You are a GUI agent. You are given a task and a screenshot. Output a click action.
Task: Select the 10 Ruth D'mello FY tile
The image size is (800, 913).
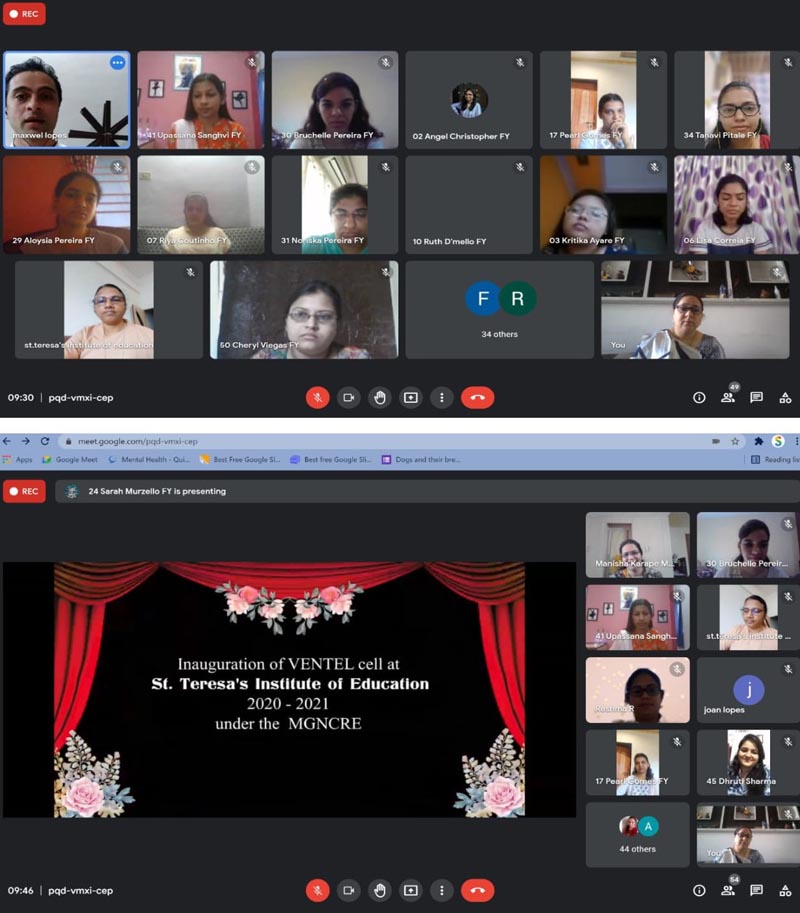[x=469, y=204]
